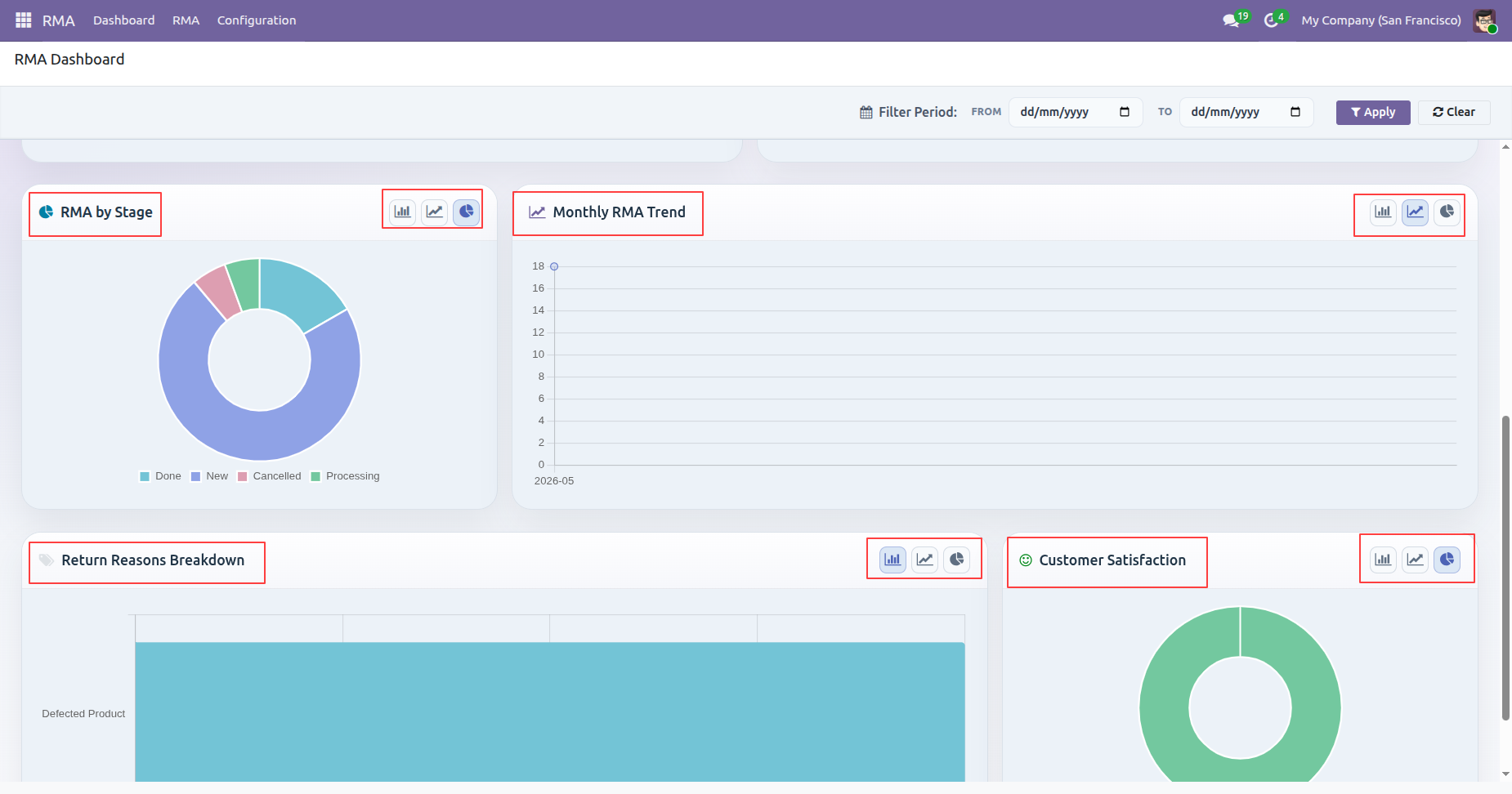Click the vertical scrollbar thumb

(1505, 568)
